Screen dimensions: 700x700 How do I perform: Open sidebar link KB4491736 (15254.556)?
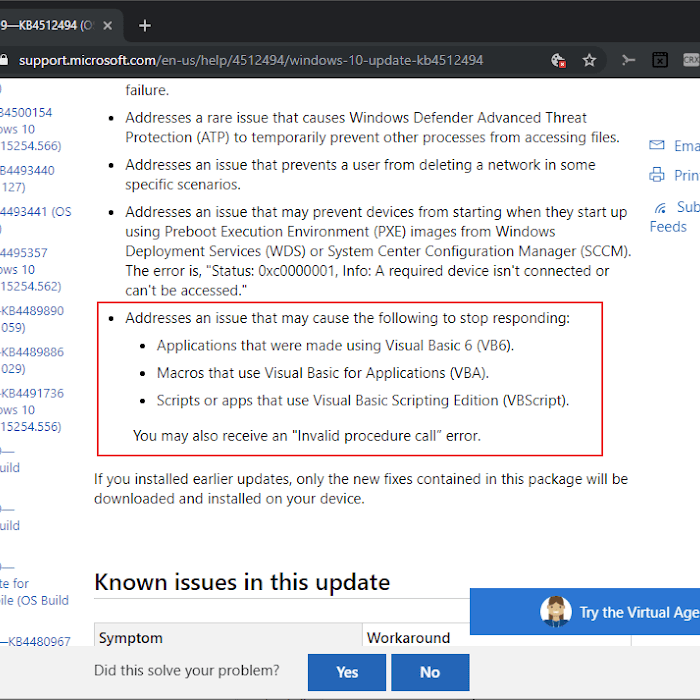pos(32,409)
